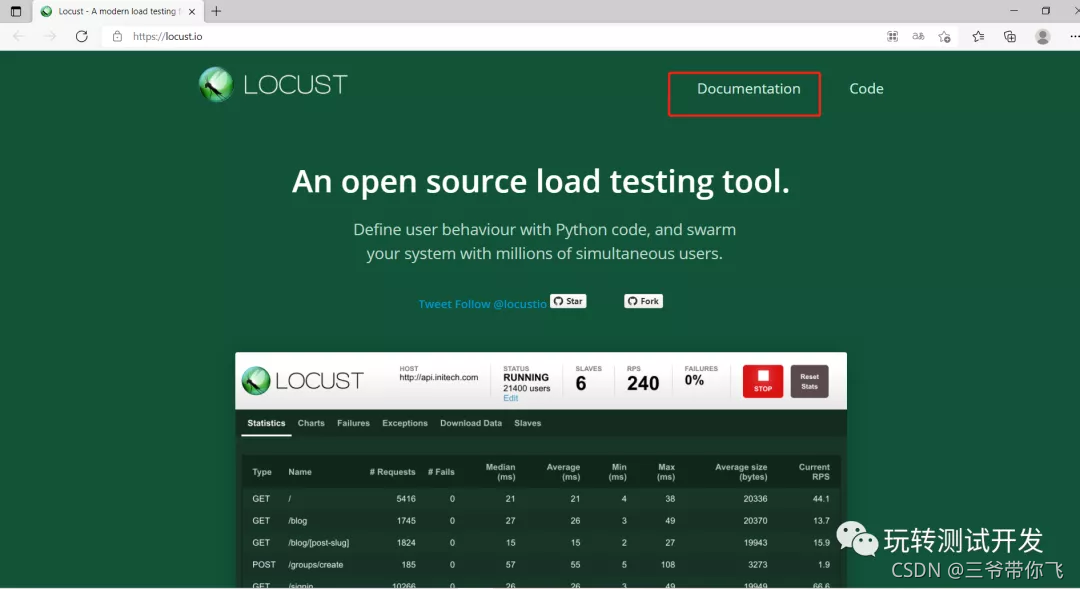This screenshot has height=589, width=1080.
Task: Click the Code link in the navigation
Action: (x=866, y=89)
